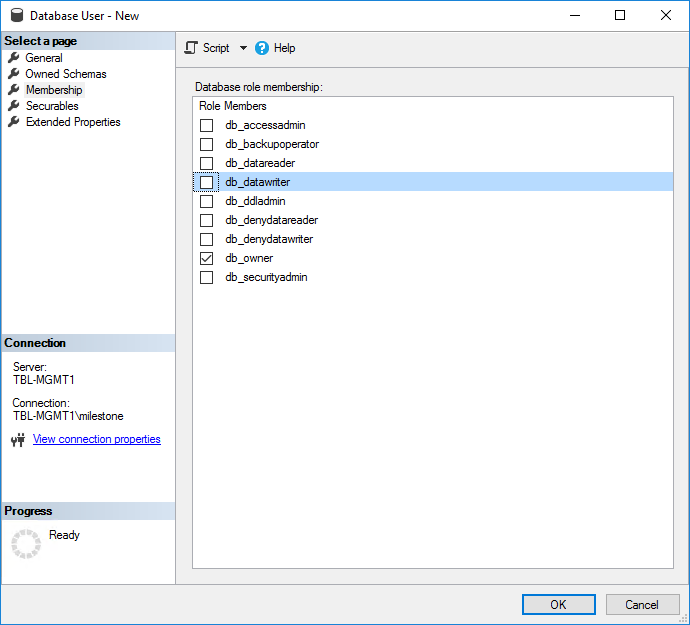Click the db_securityadmin label text
Image resolution: width=690 pixels, height=625 pixels.
tap(266, 277)
